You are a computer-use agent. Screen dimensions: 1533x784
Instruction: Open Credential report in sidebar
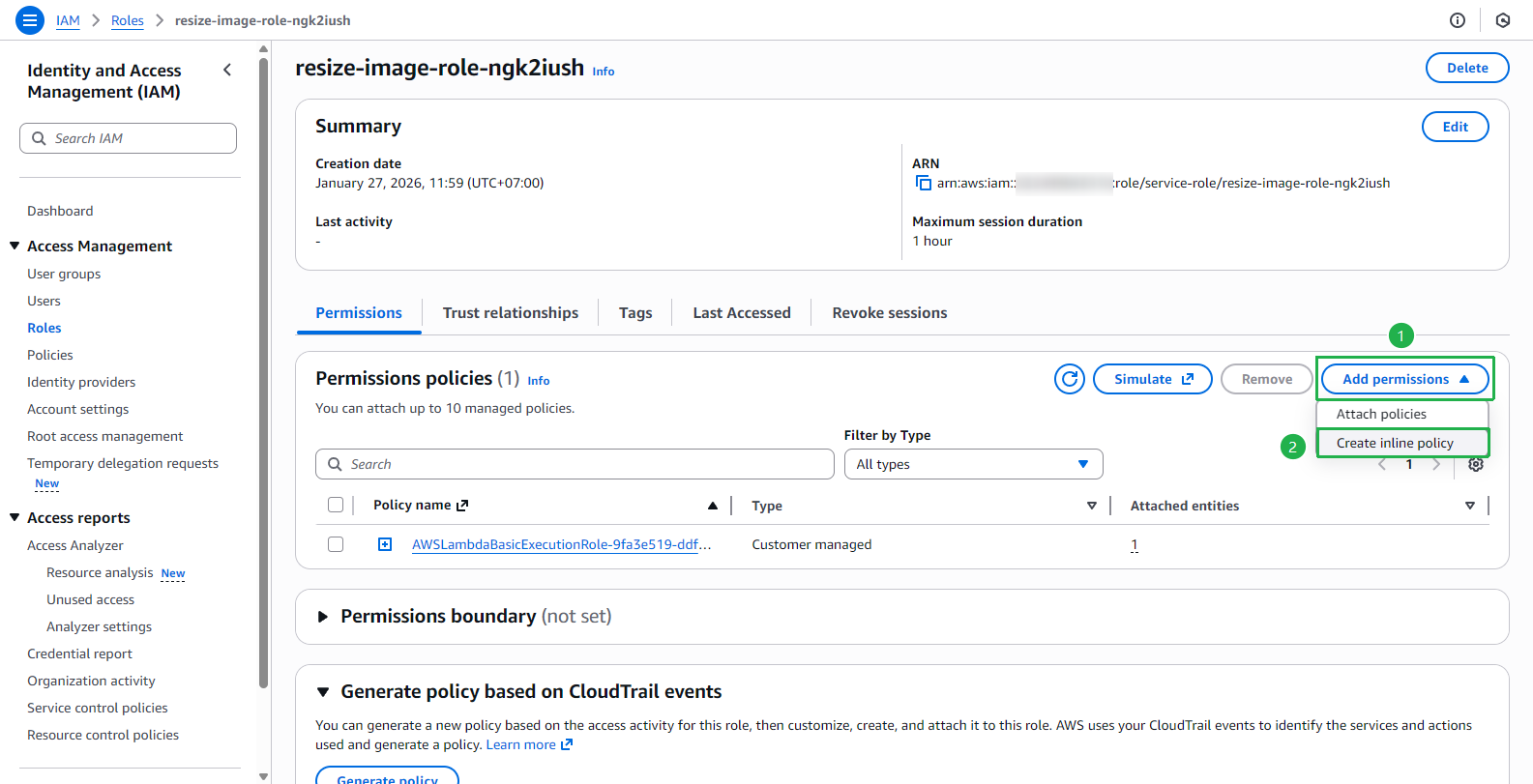79,653
